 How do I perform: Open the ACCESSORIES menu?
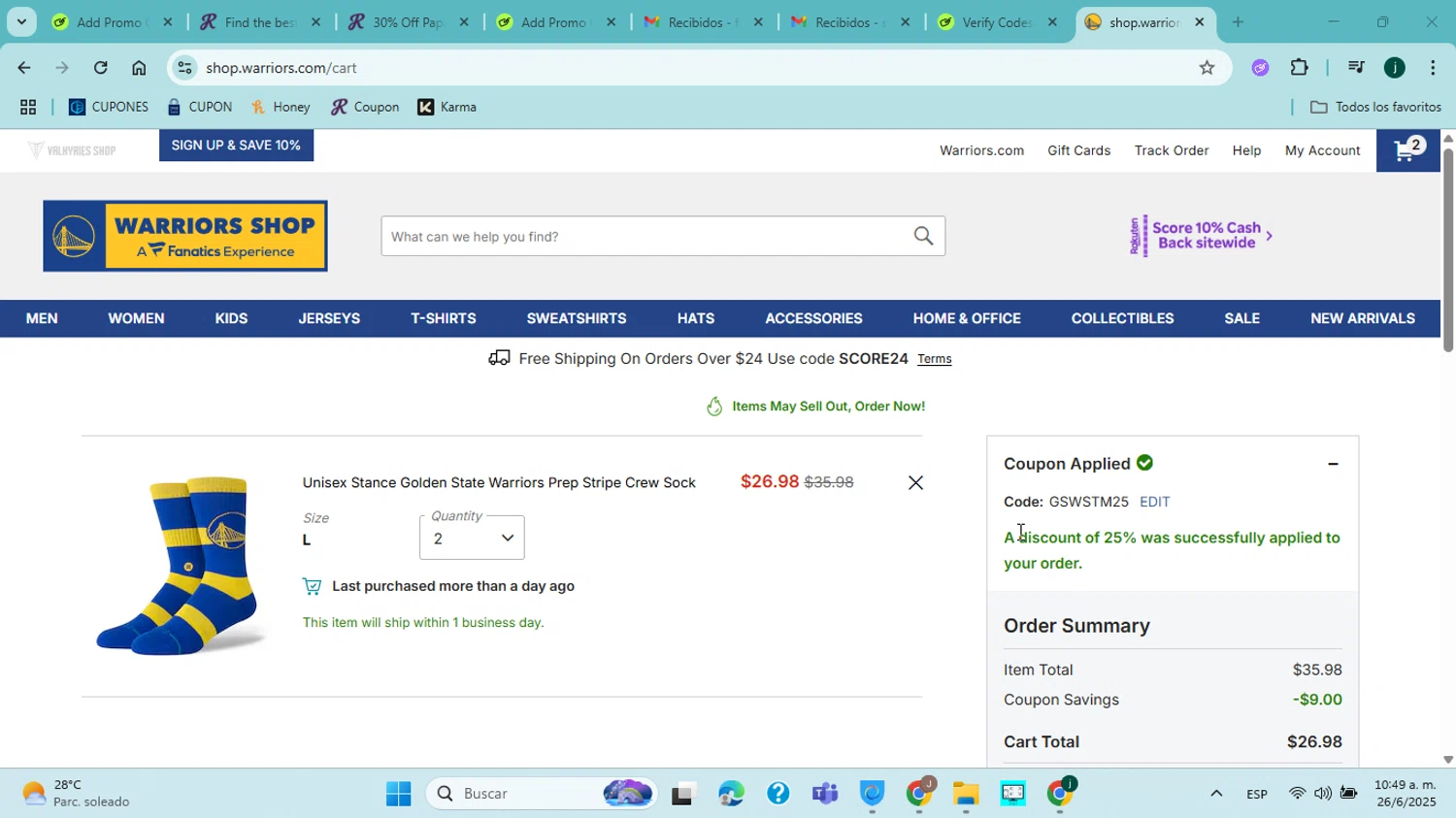pyautogui.click(x=813, y=318)
